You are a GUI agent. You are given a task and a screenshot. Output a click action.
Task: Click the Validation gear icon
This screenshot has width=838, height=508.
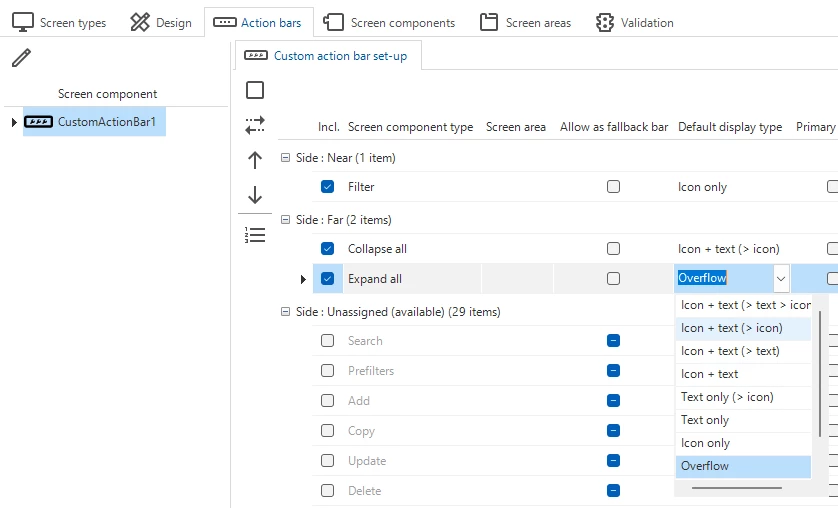tap(604, 22)
